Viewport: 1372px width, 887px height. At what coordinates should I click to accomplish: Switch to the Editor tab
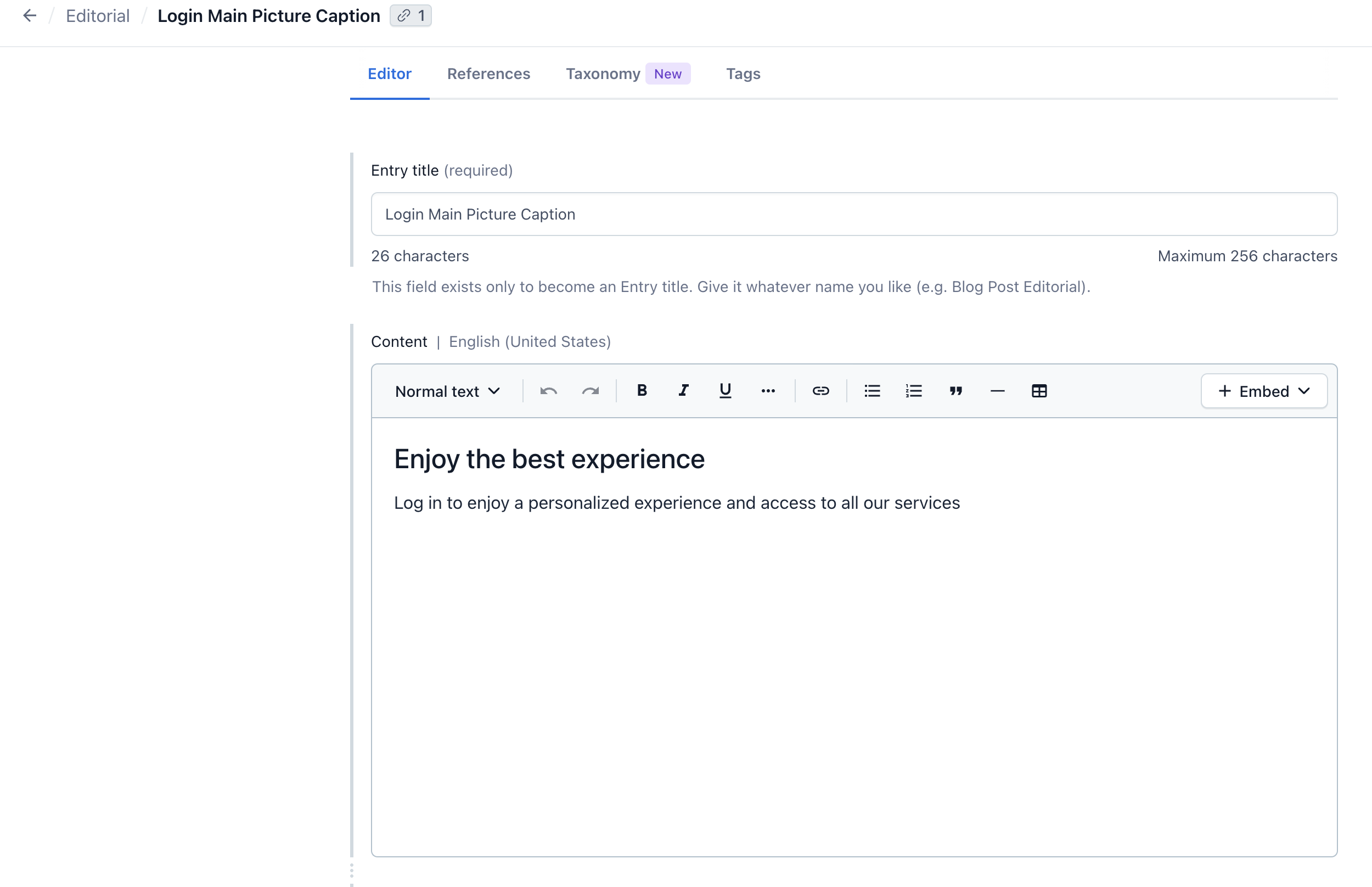pyautogui.click(x=390, y=74)
